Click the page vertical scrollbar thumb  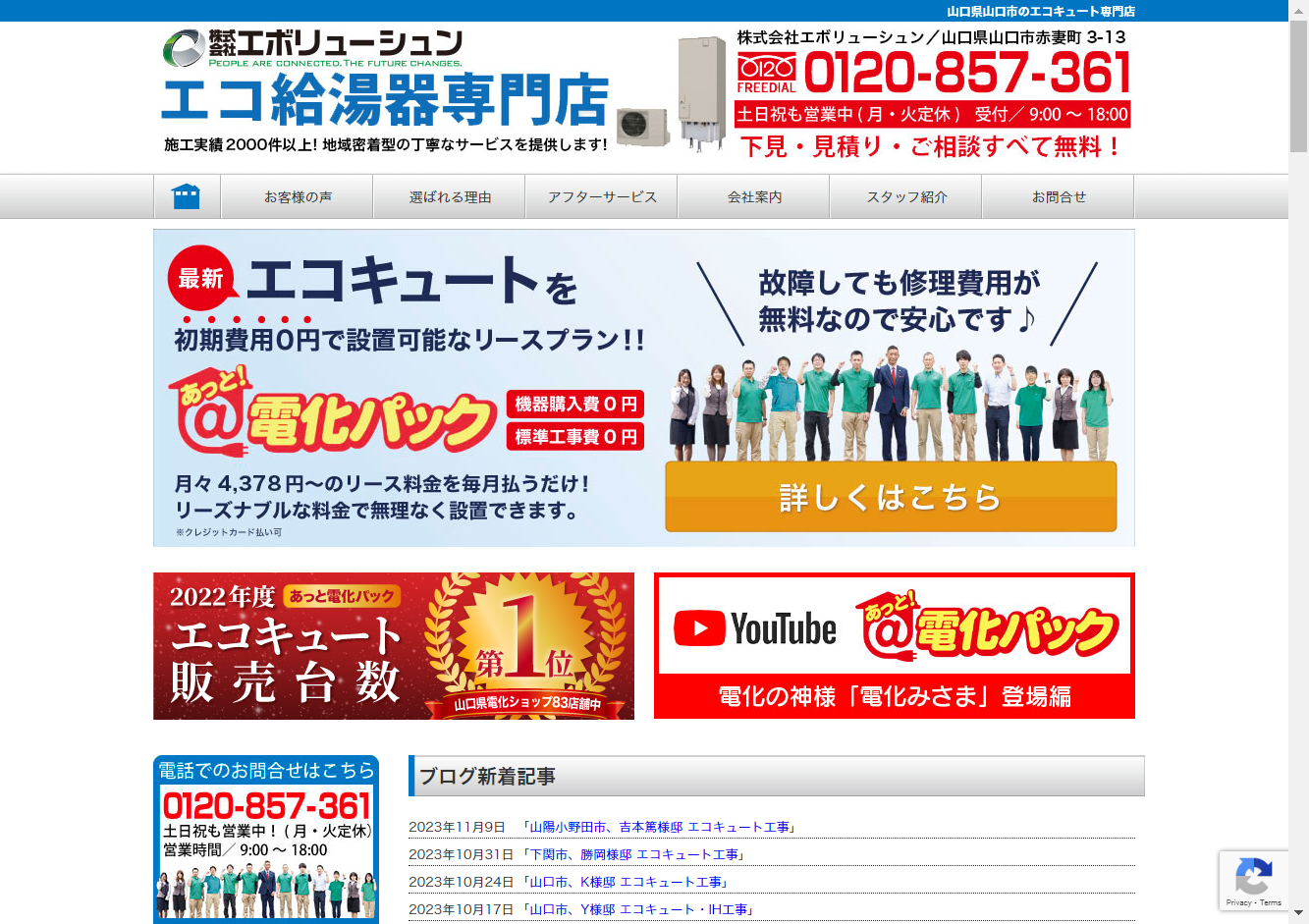[1298, 86]
